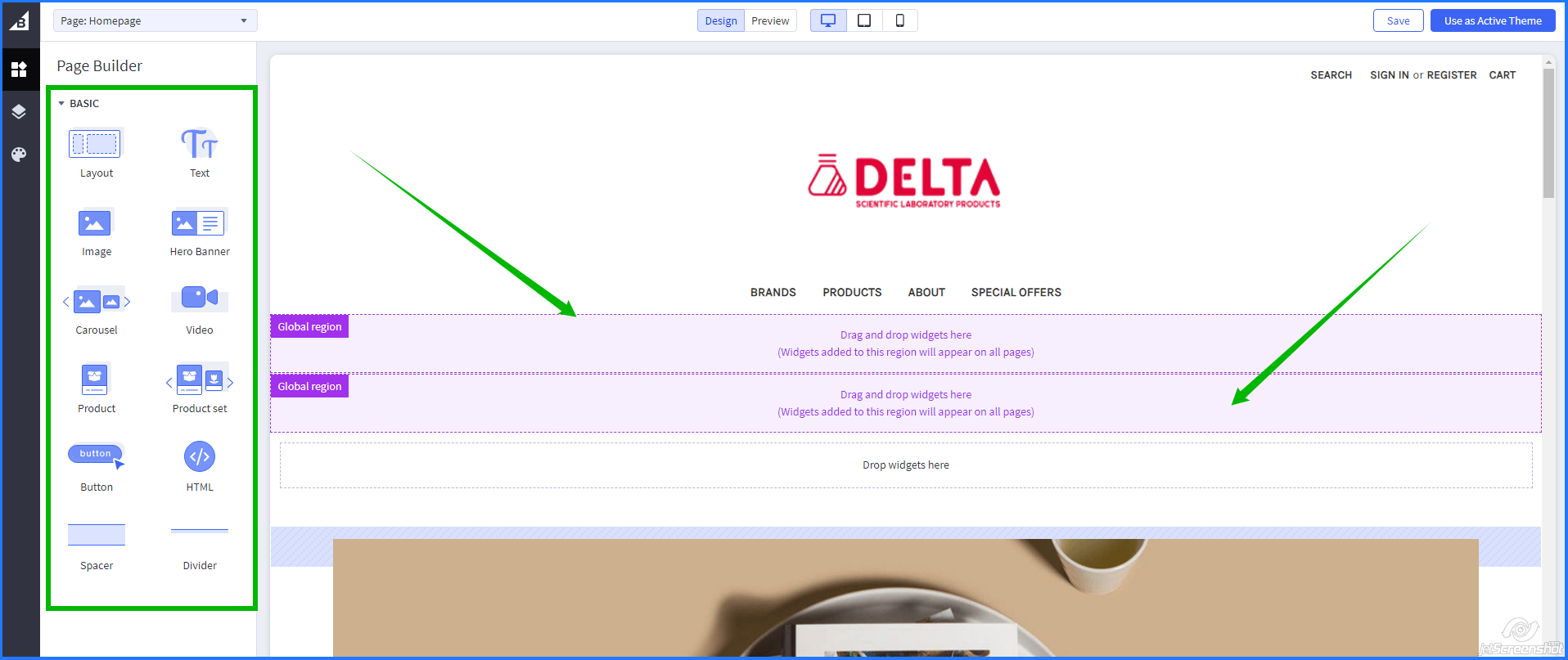Pick the Text widget icon
Screen dimensions: 1568x660
pos(199,144)
